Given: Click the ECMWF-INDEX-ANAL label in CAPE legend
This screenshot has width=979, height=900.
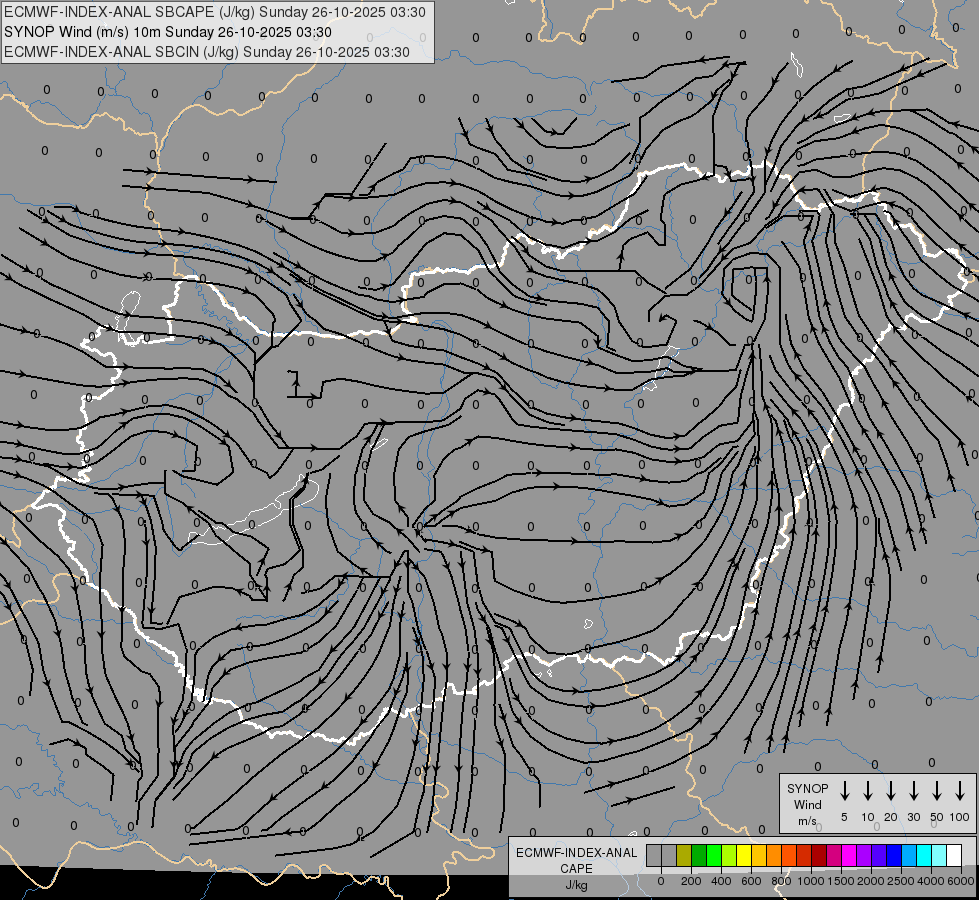Looking at the screenshot, I should [576, 853].
